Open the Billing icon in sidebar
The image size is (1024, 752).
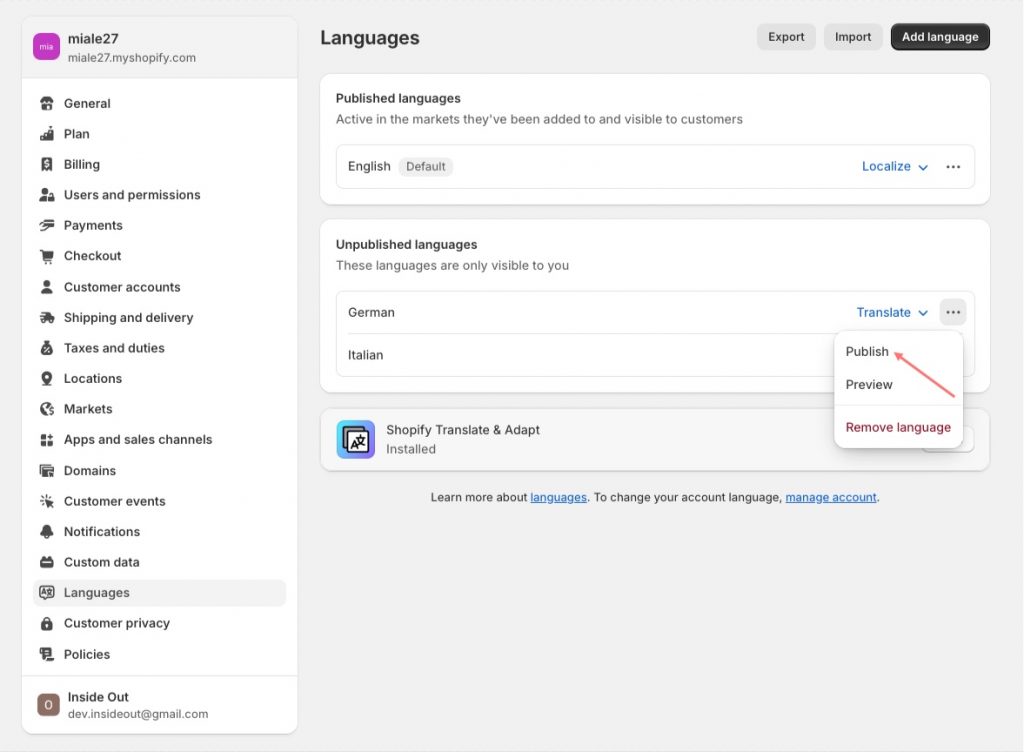point(46,164)
